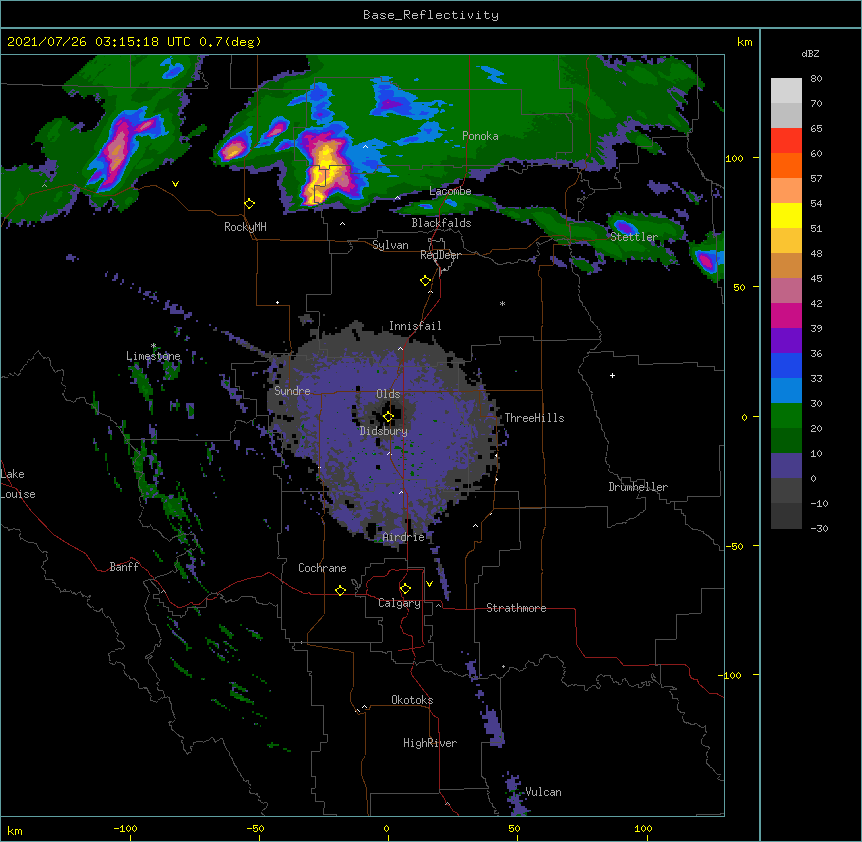Pick the orange 60 dBZ legend swatch
The width and height of the screenshot is (862, 842).
[x=786, y=165]
